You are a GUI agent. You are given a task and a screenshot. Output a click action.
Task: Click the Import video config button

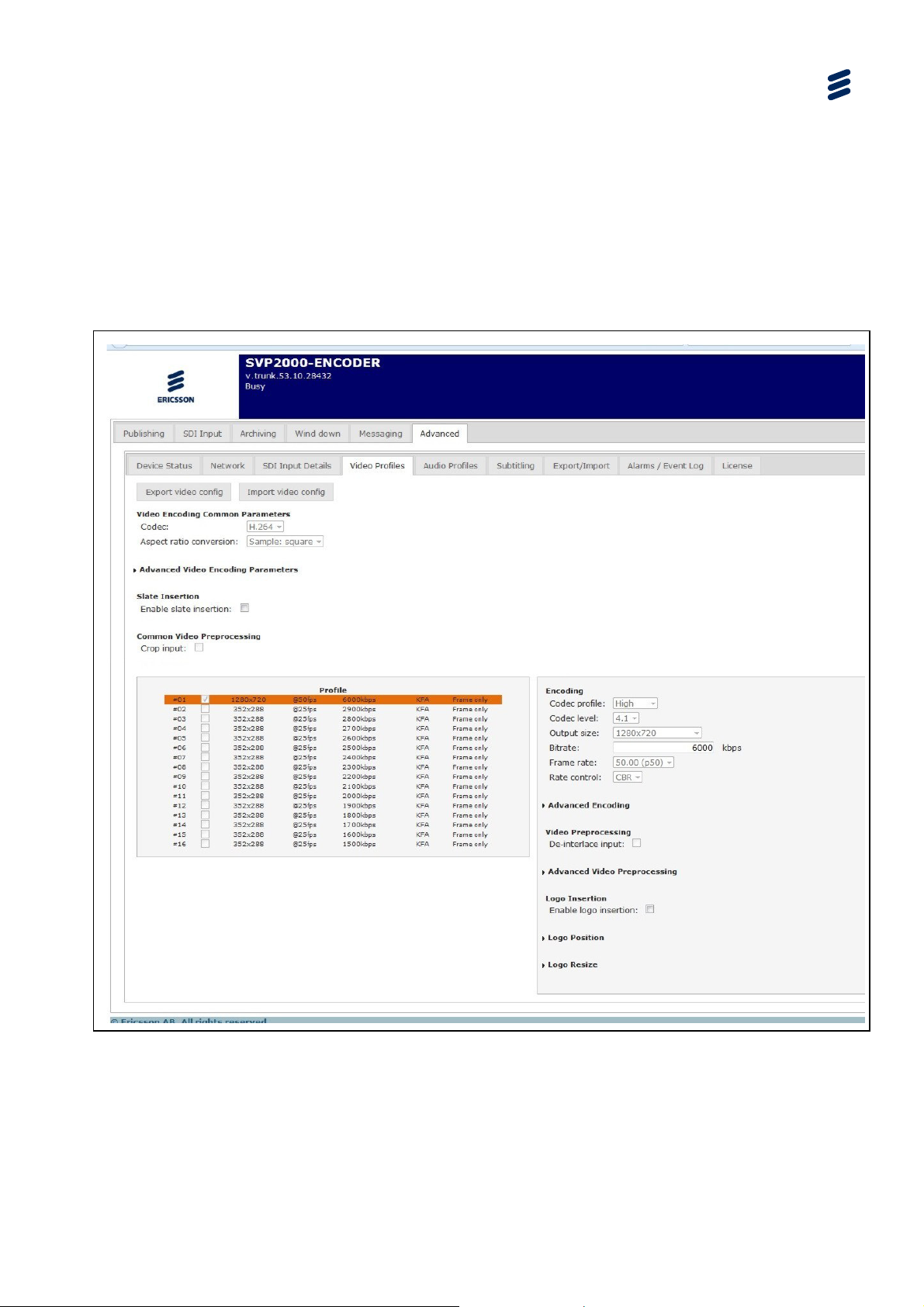[x=286, y=492]
